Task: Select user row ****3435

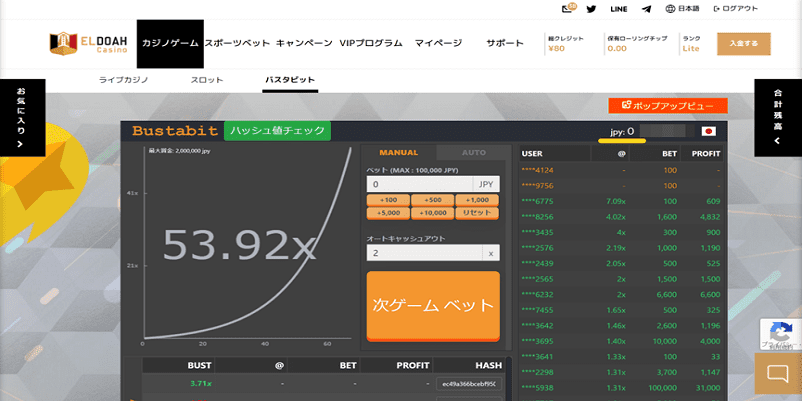Action: (621, 232)
